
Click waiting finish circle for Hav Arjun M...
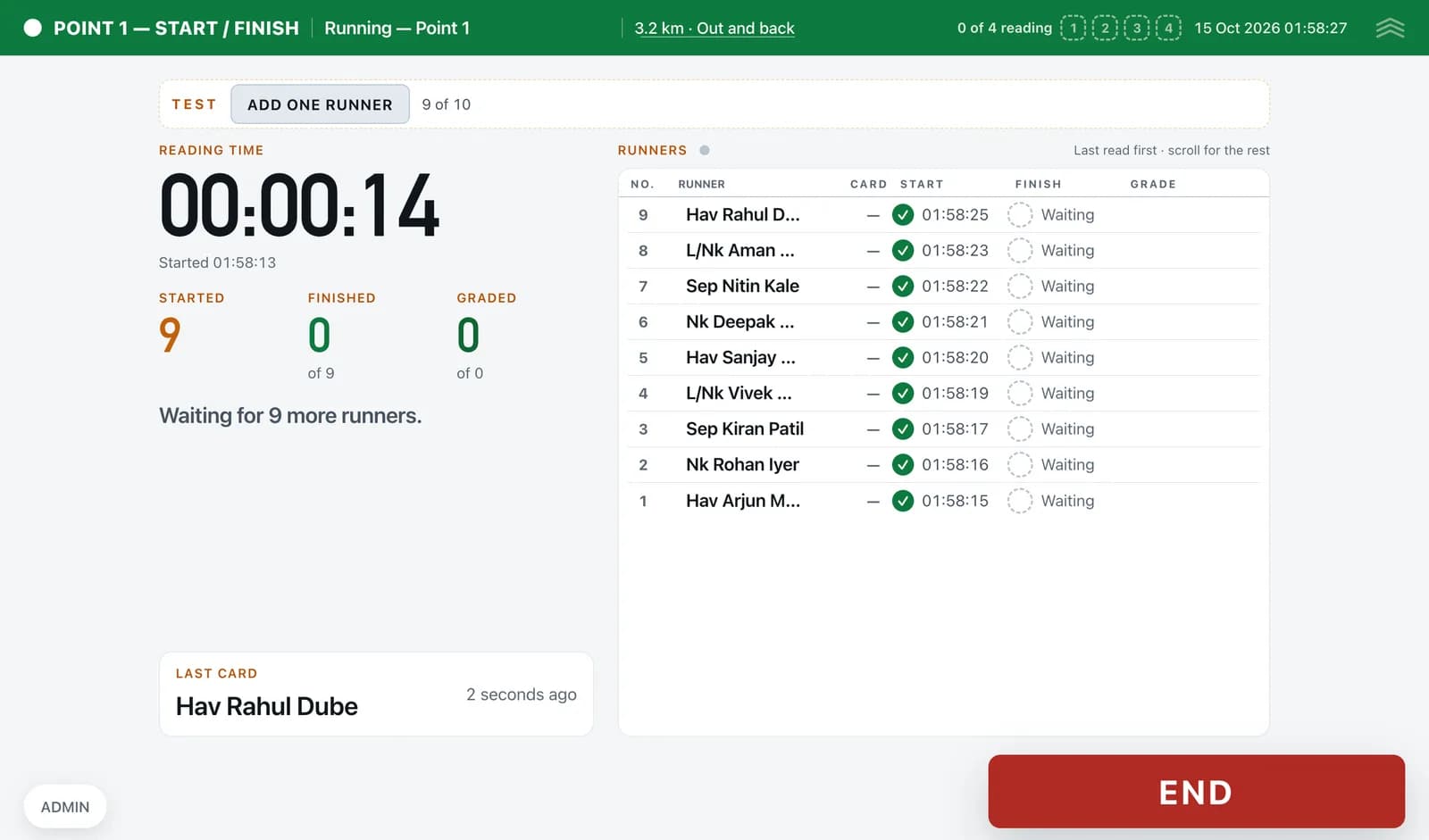coord(1020,501)
